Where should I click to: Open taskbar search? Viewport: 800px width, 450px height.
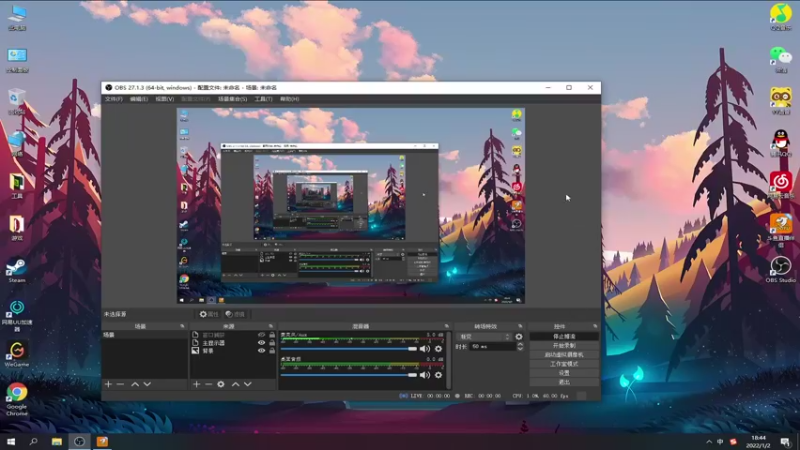pos(34,441)
